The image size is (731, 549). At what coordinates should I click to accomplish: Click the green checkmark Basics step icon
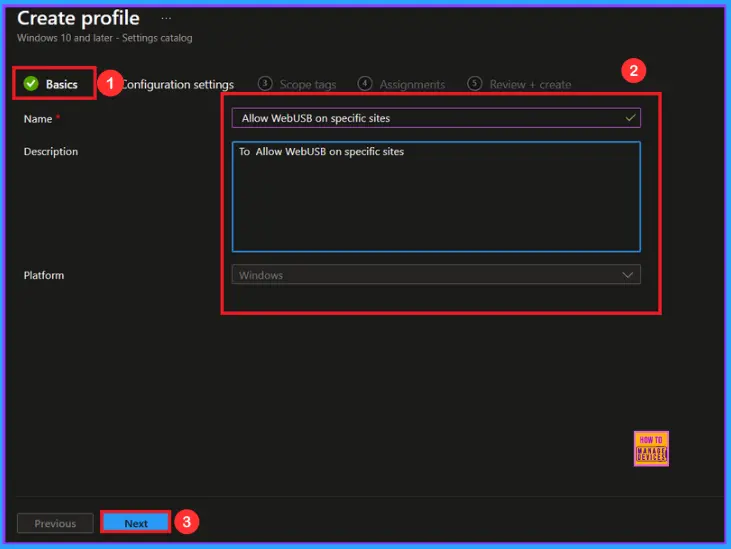coord(31,83)
